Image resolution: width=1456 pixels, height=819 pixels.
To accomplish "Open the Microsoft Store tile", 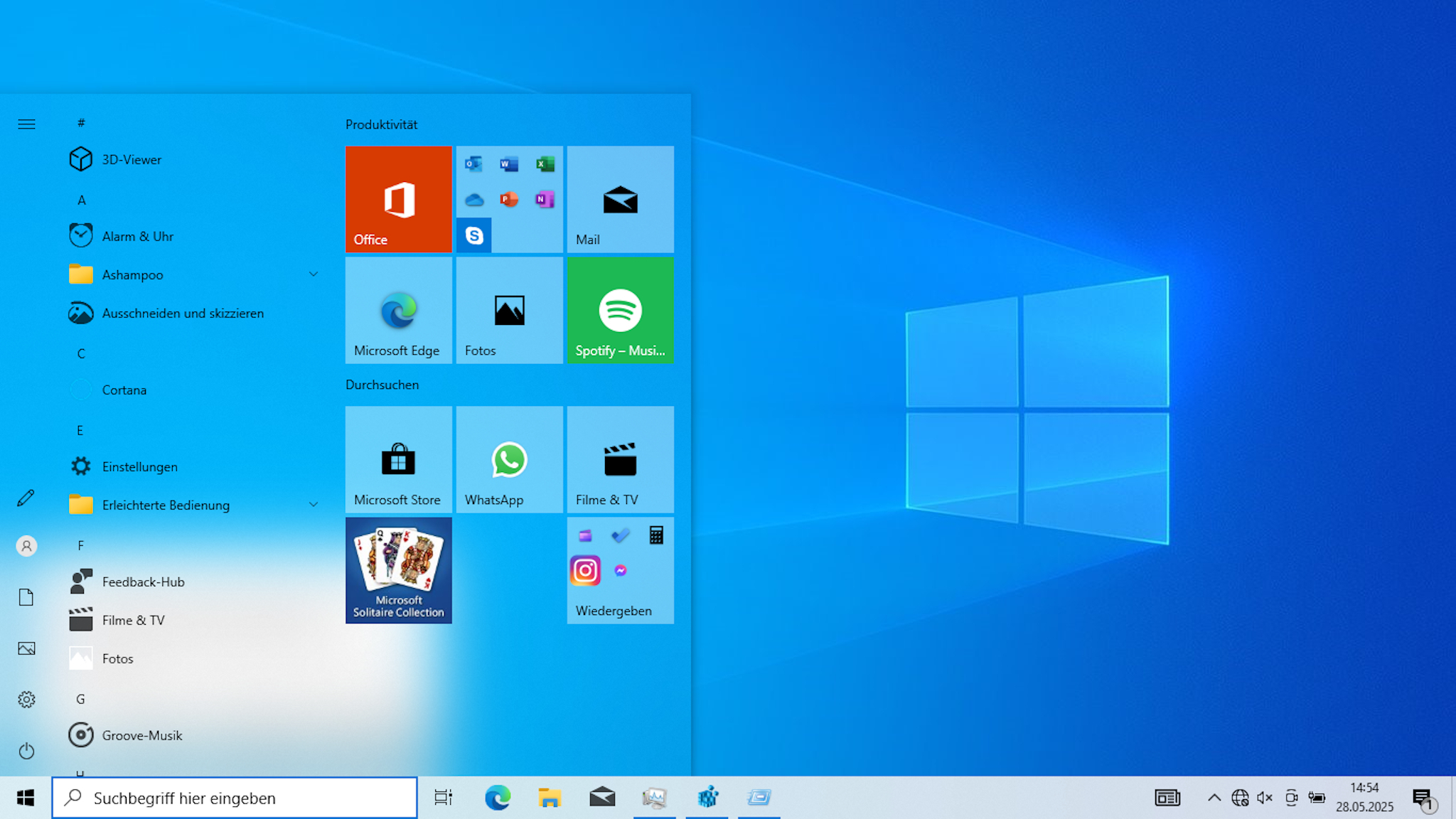I will (x=398, y=459).
